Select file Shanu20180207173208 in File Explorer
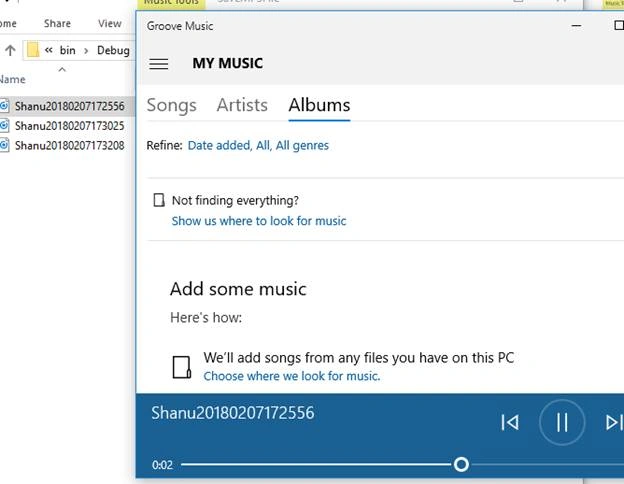The image size is (624, 484). click(70, 146)
